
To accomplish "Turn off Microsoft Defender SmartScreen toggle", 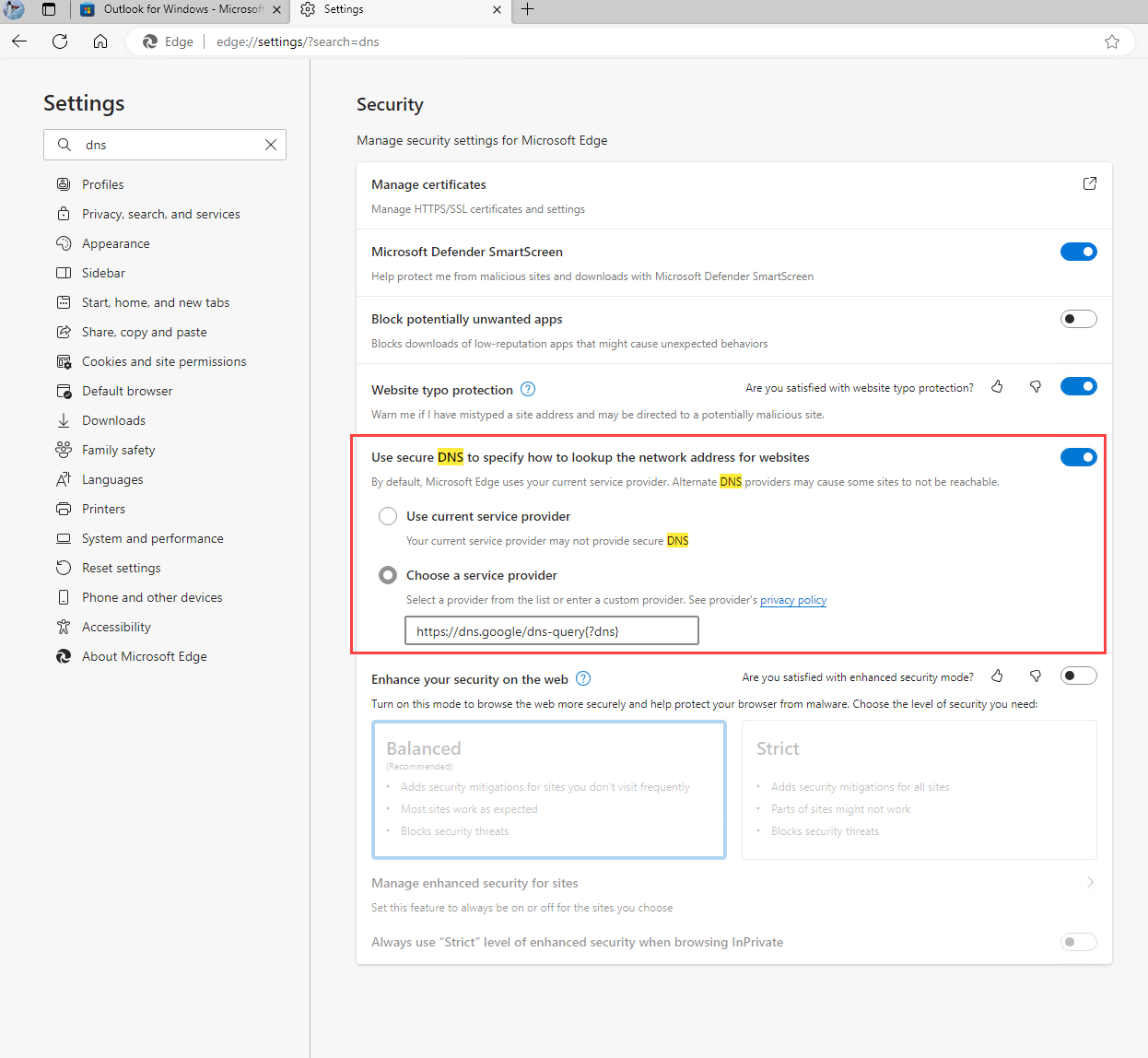I will tap(1079, 252).
